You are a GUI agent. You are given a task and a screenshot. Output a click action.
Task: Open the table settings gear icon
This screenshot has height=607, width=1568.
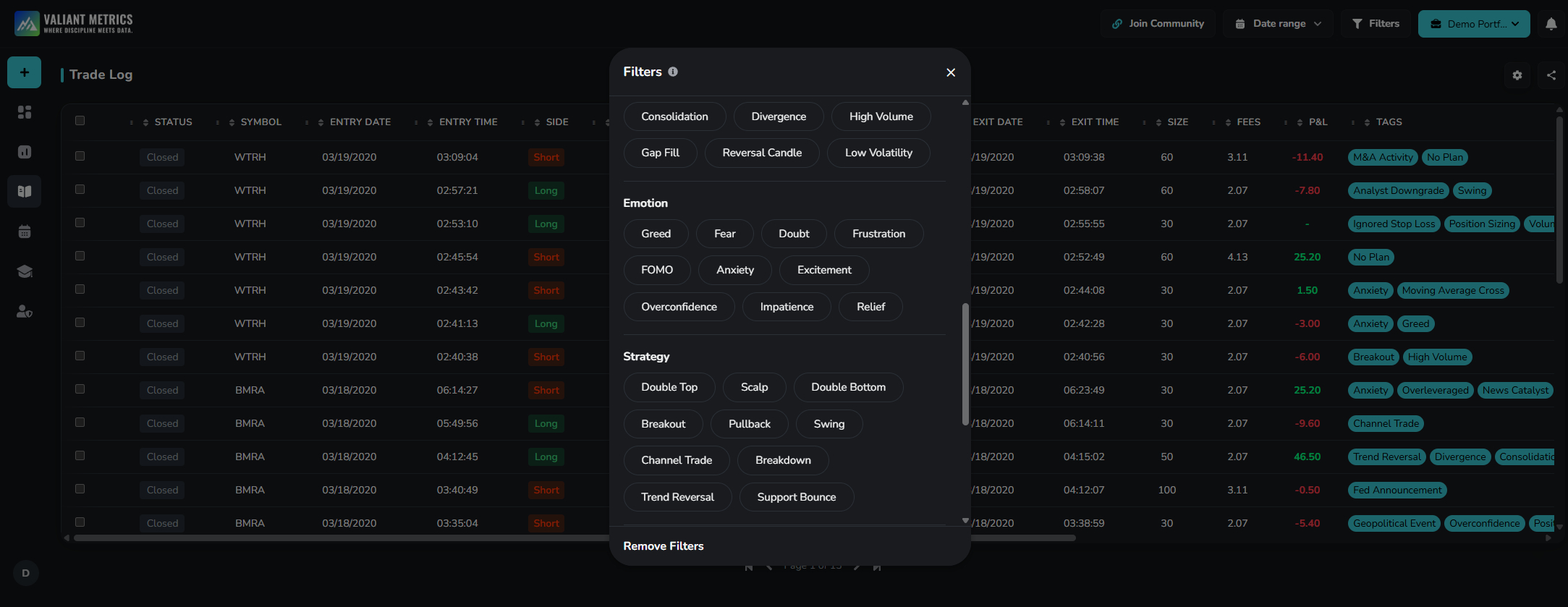point(1517,75)
